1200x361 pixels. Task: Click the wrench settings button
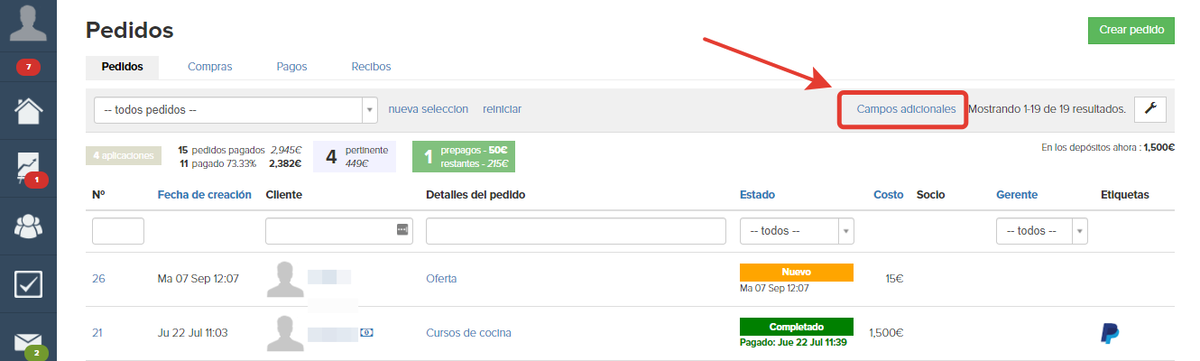1150,108
